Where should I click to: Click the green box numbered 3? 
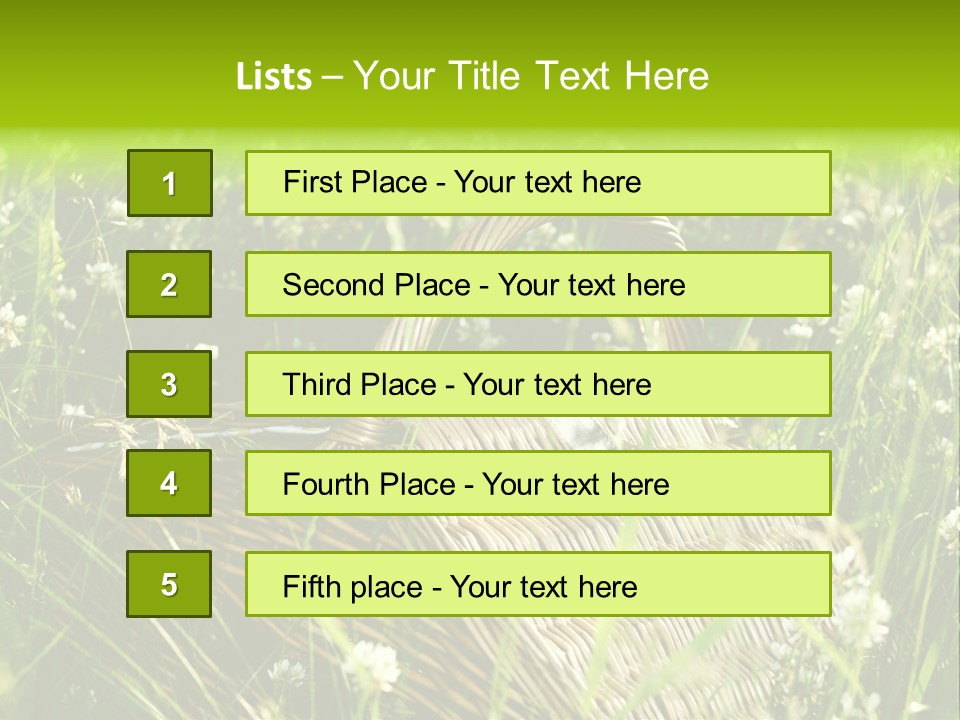tap(169, 384)
